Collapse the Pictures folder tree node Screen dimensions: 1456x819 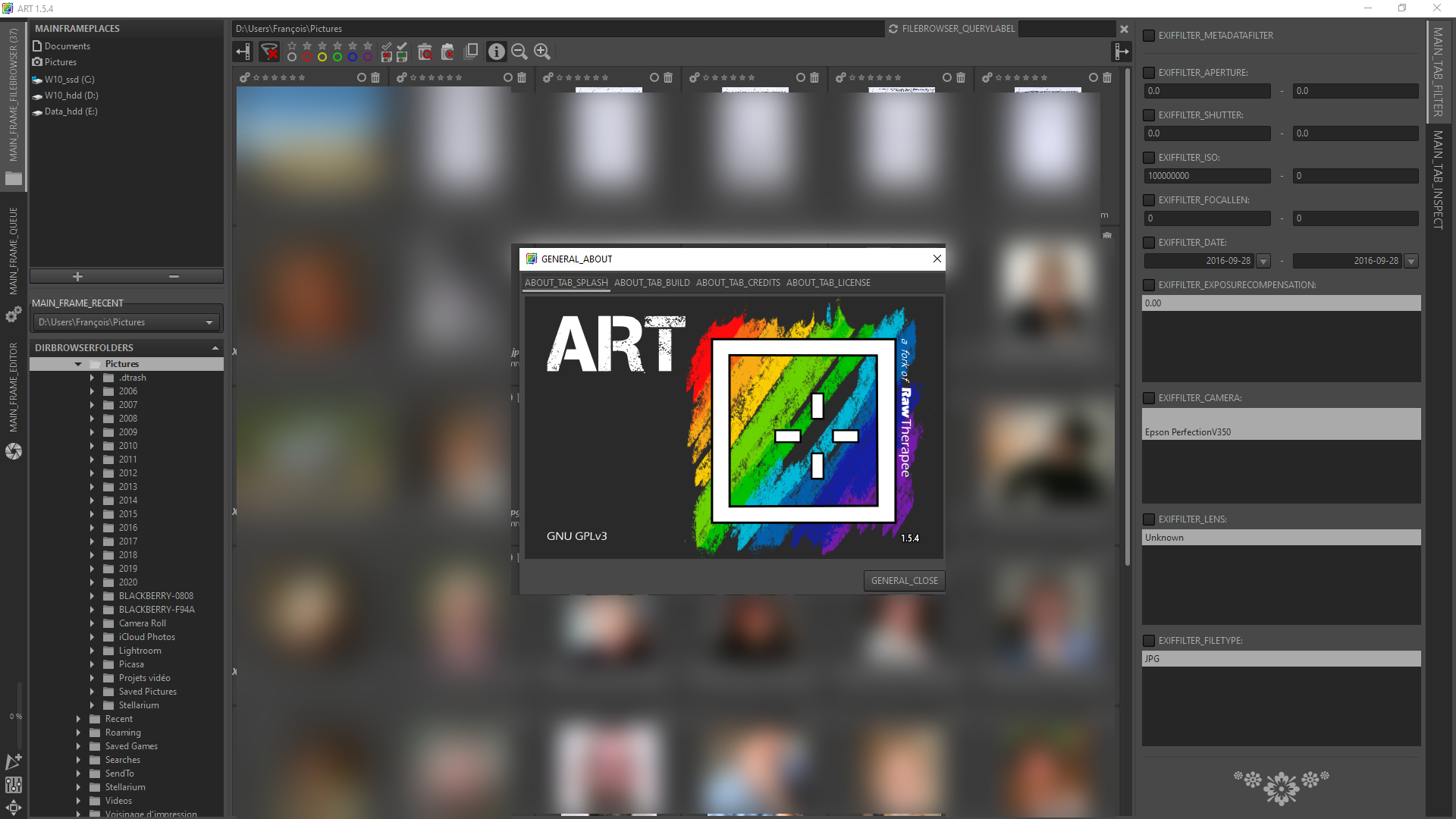click(78, 364)
